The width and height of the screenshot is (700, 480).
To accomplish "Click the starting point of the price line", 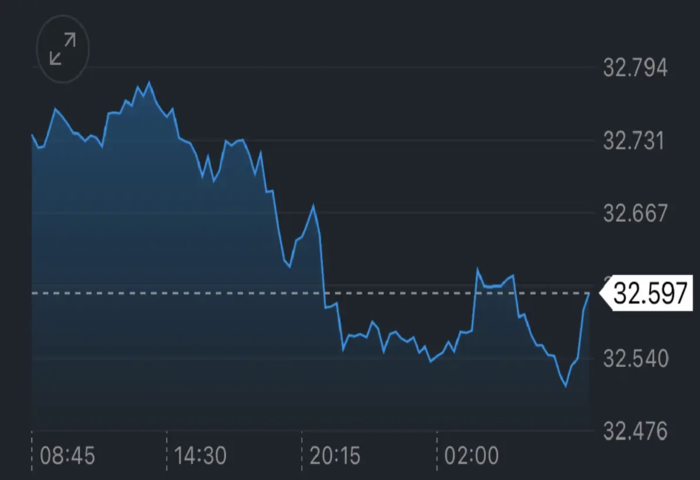I will coord(32,134).
